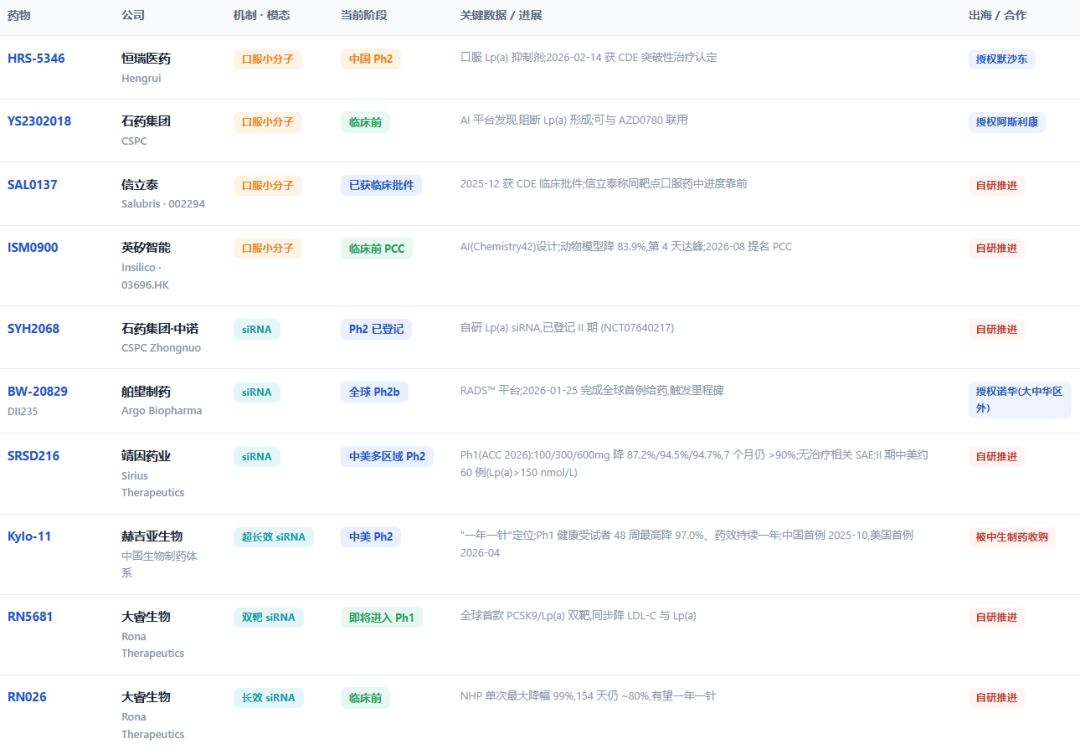
Task: Click siRNA tag in SRSD216 row
Action: 256,456
